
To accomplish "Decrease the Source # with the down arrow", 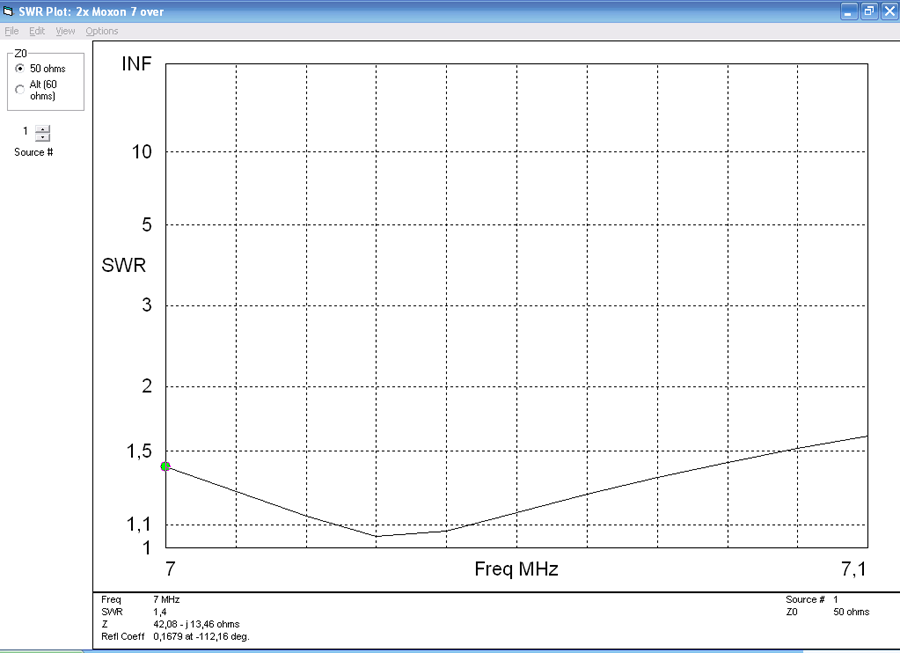I will tap(42, 137).
